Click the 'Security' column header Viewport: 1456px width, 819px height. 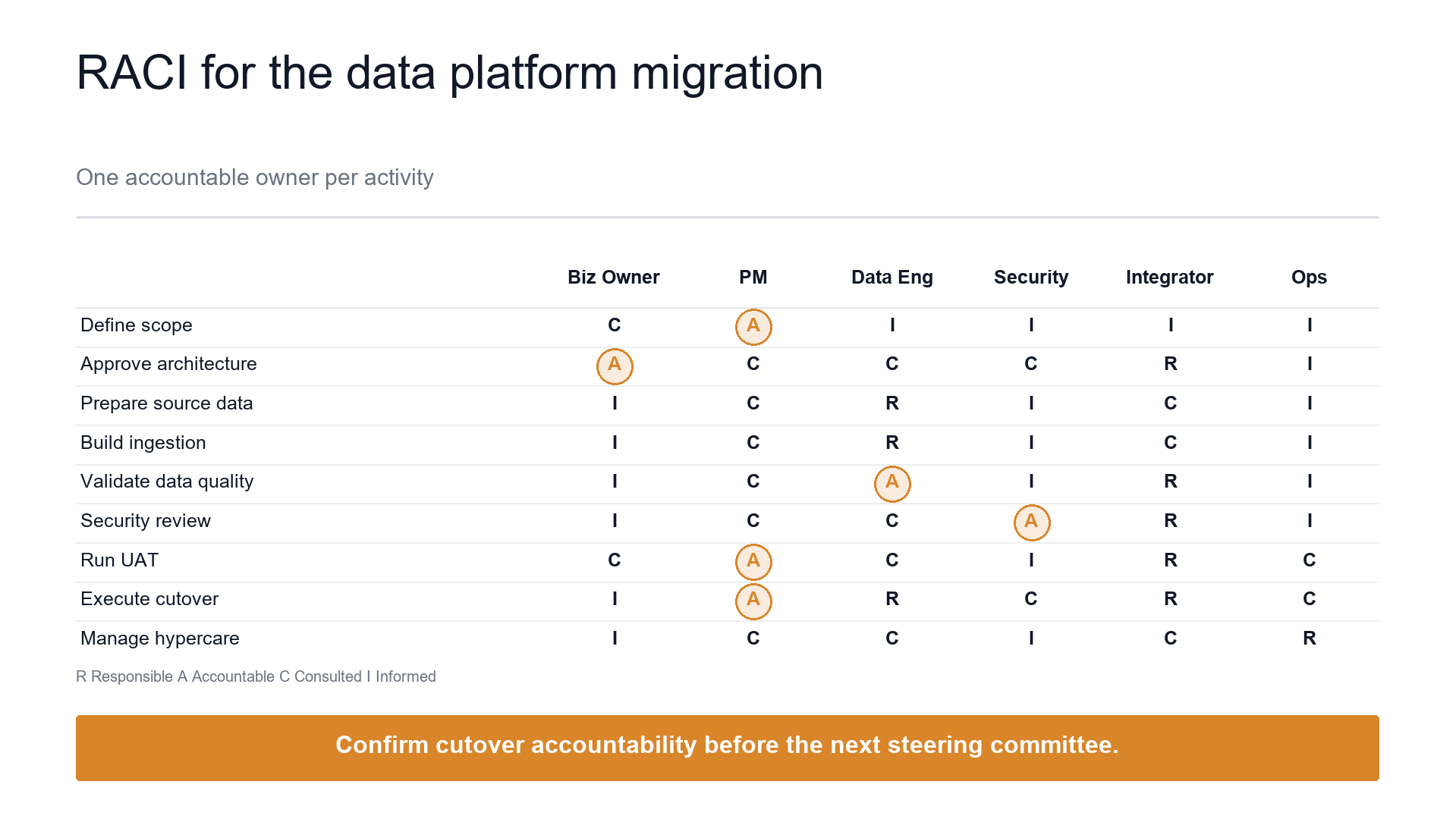pos(1031,278)
